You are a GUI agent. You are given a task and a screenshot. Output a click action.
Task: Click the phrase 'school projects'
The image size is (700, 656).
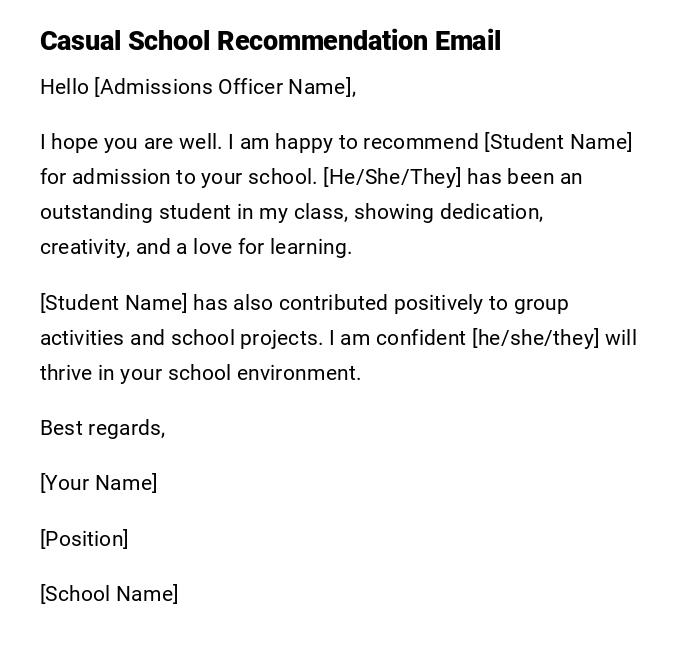click(246, 338)
